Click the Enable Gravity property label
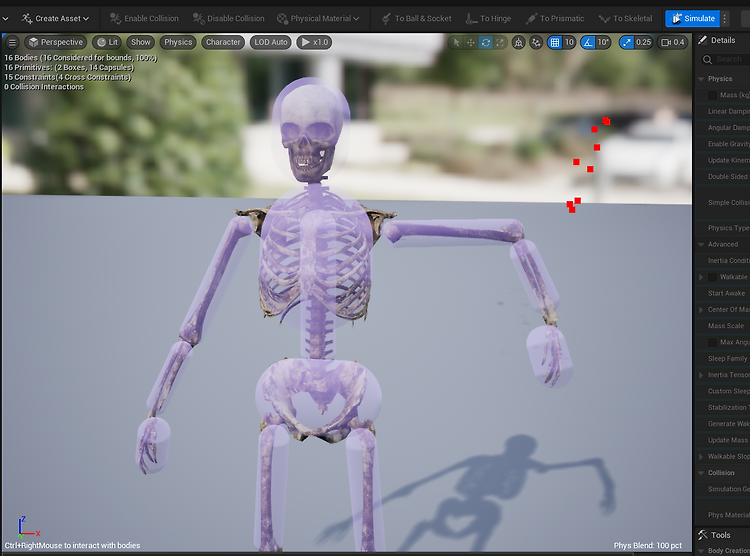Image resolution: width=750 pixels, height=556 pixels. tap(729, 144)
